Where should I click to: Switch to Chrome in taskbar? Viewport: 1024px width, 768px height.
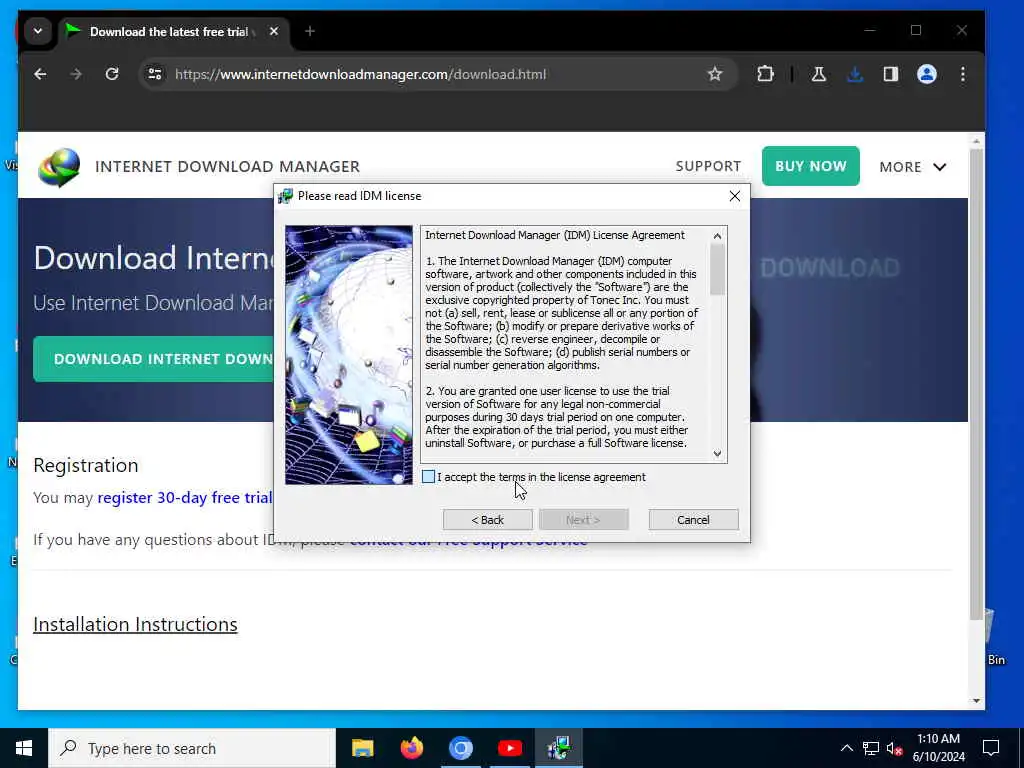(x=460, y=748)
